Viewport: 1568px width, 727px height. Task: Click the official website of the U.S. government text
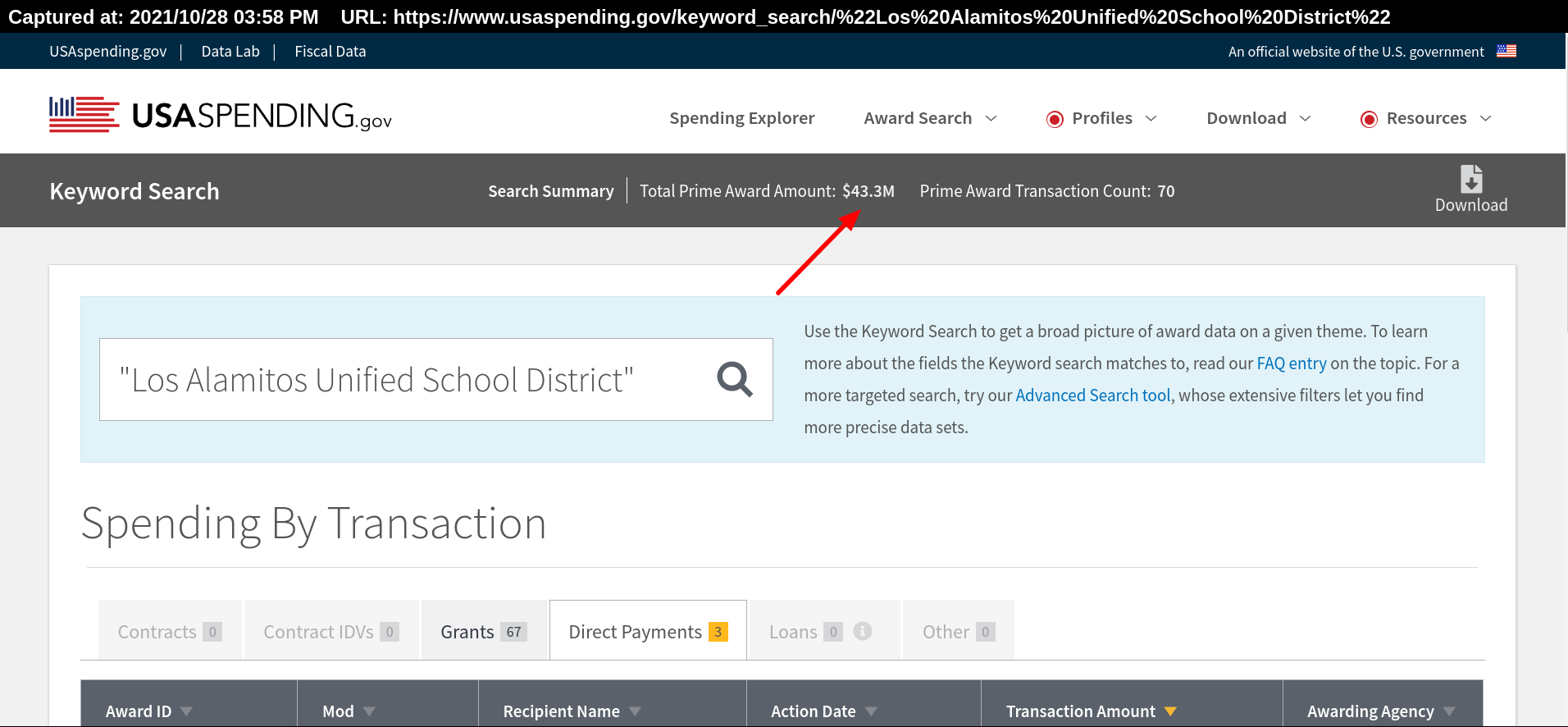click(1356, 52)
